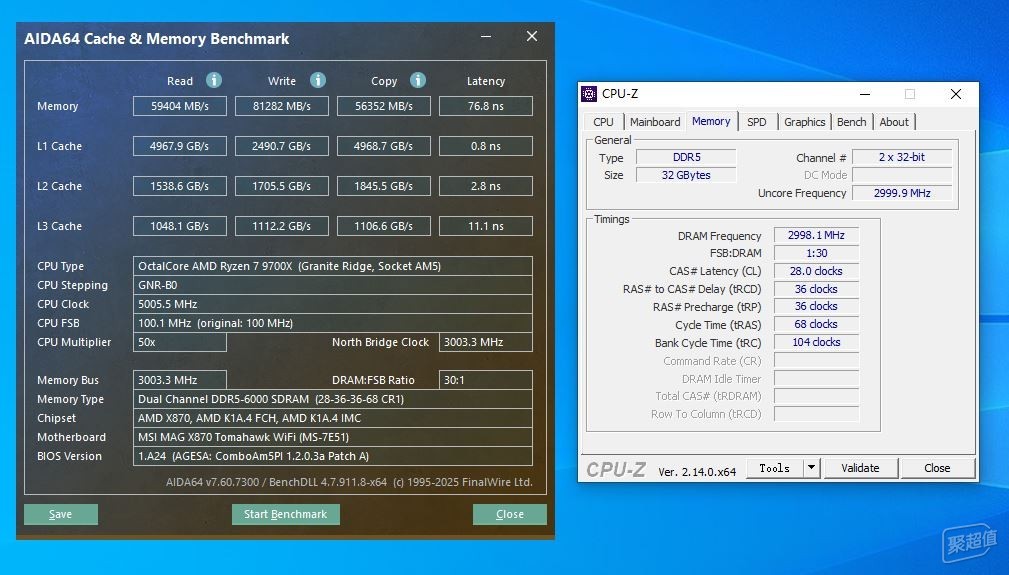
Task: Switch to the CPU tab in CPU-Z
Action: coord(603,122)
